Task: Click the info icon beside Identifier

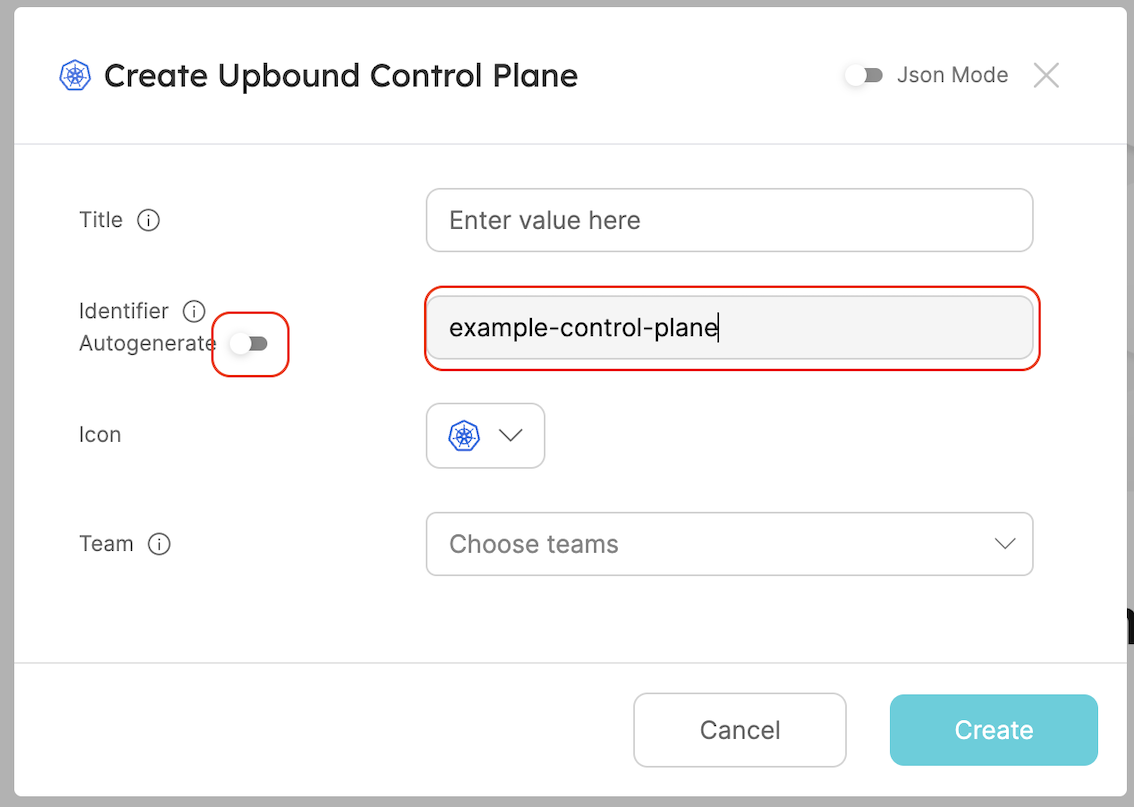Action: click(x=194, y=311)
